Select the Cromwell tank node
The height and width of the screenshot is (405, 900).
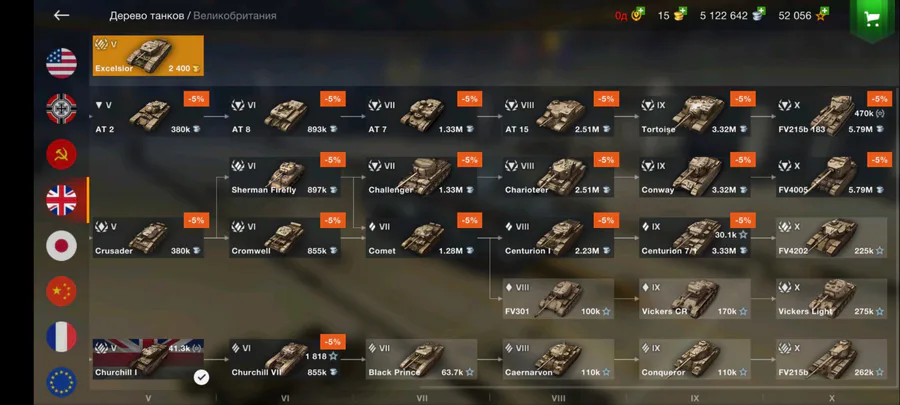click(285, 237)
